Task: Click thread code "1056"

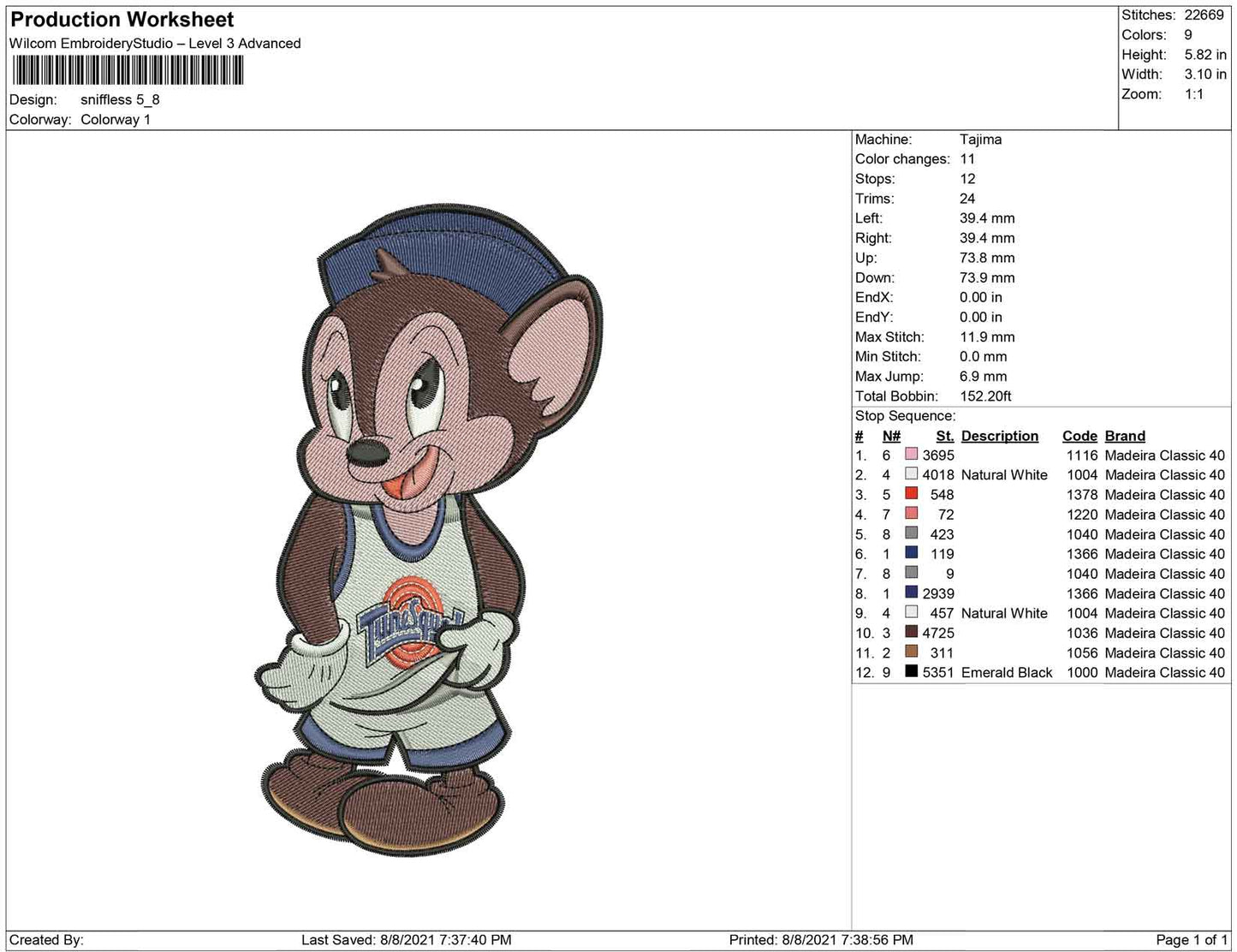Action: click(1082, 652)
